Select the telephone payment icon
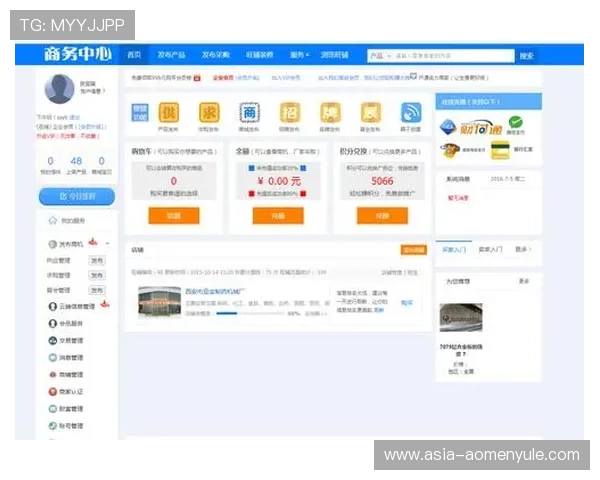Image resolution: width=600 pixels, height=480 pixels. (449, 150)
